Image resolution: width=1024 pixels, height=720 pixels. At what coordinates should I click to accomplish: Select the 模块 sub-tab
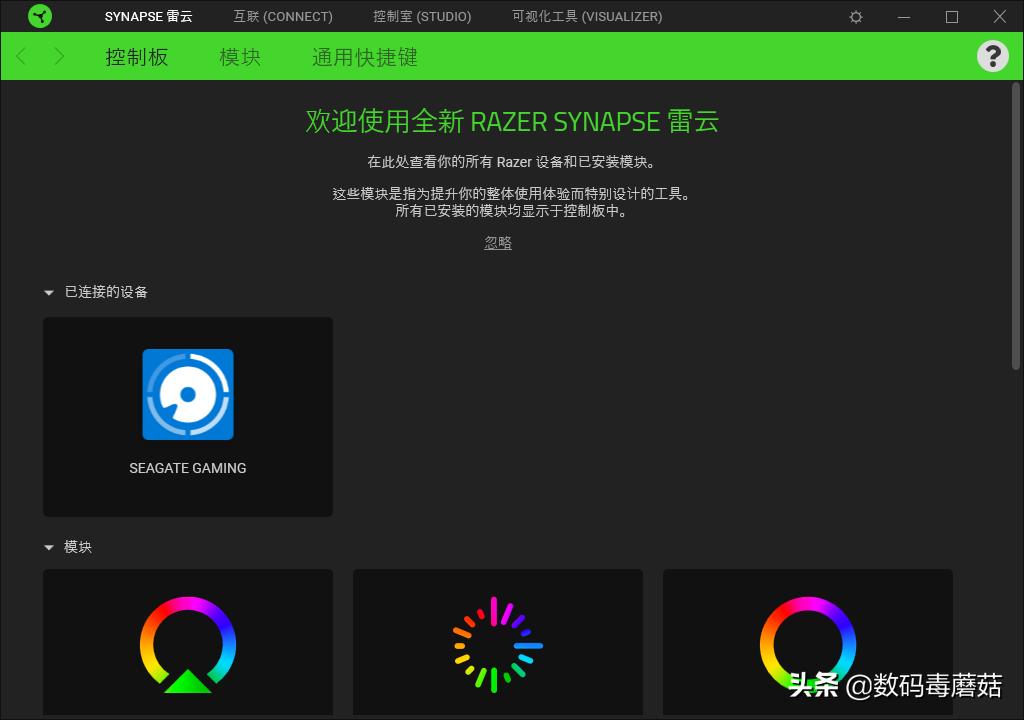click(x=239, y=57)
